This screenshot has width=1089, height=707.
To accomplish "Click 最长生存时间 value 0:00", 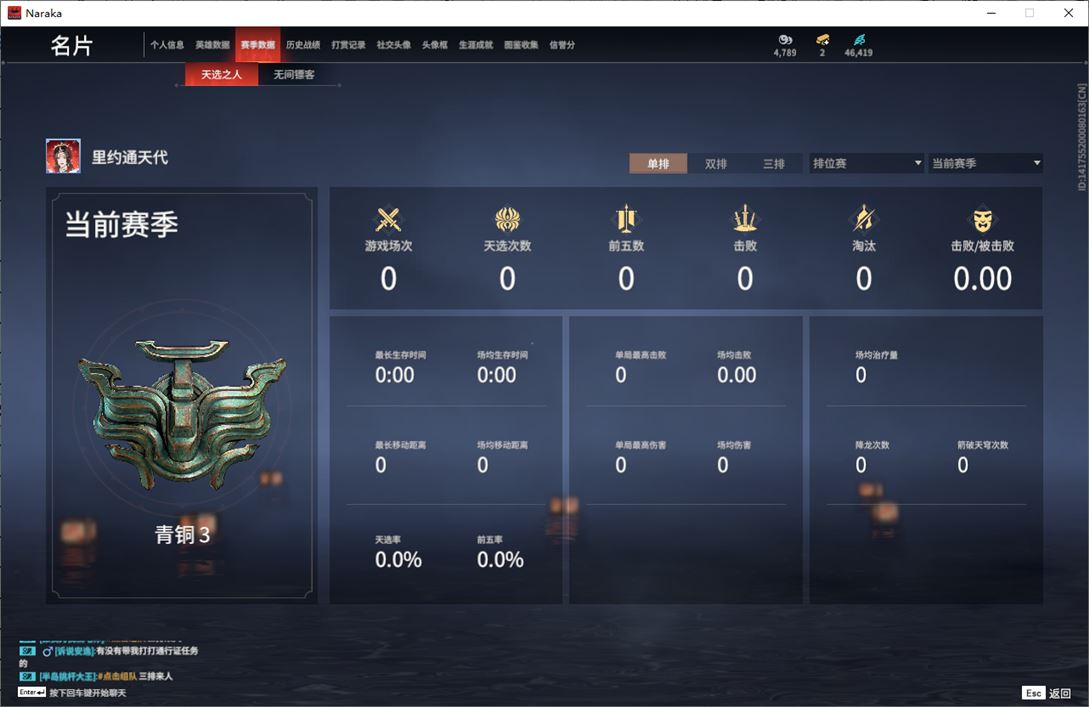I will tap(394, 375).
